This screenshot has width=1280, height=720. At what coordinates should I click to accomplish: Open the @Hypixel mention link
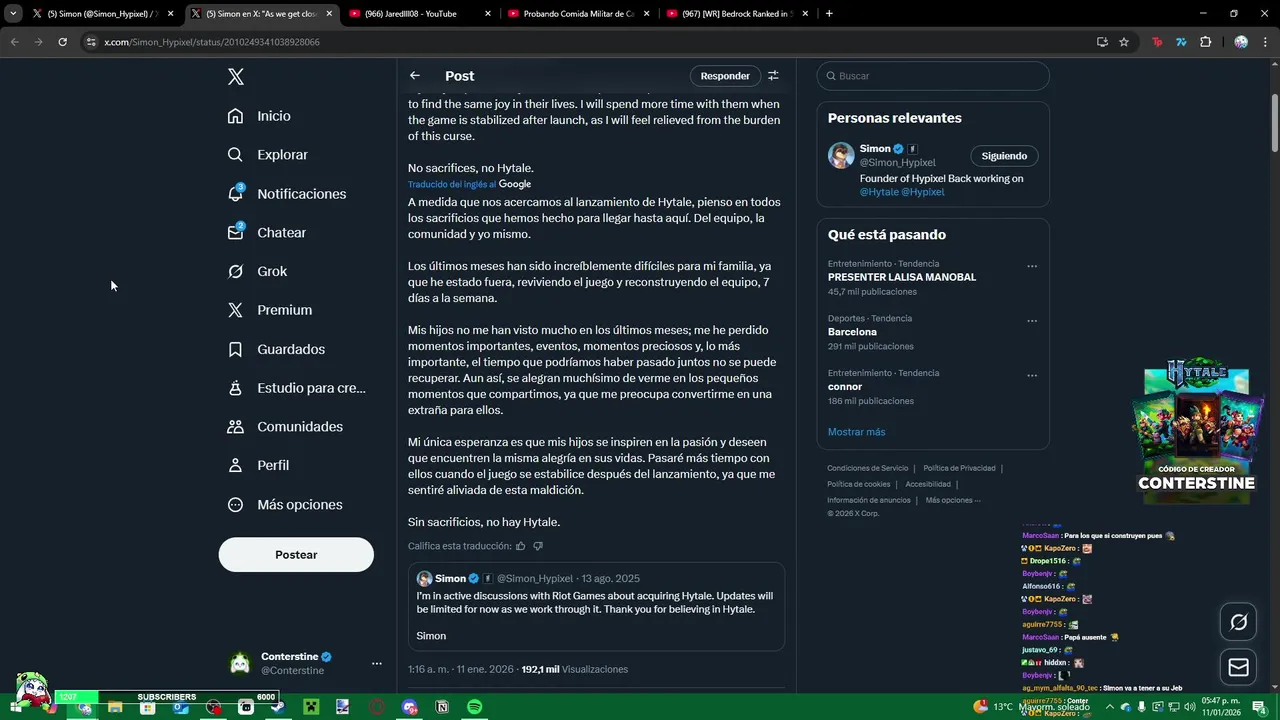(923, 192)
